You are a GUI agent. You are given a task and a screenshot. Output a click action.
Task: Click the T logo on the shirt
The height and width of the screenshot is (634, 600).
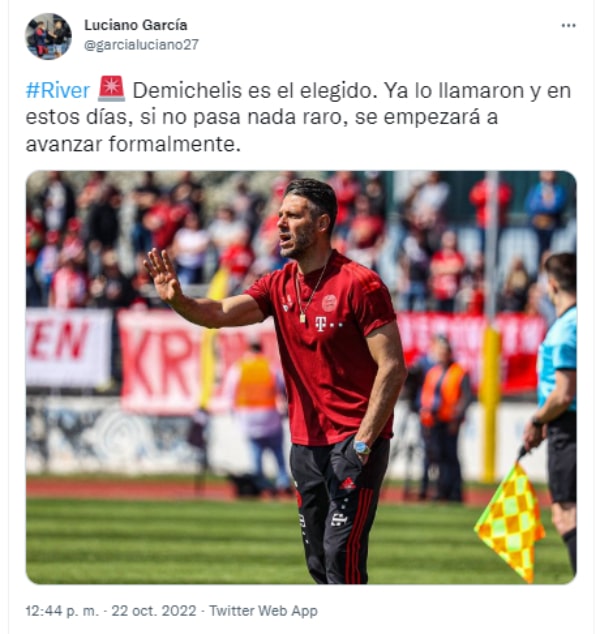321,324
